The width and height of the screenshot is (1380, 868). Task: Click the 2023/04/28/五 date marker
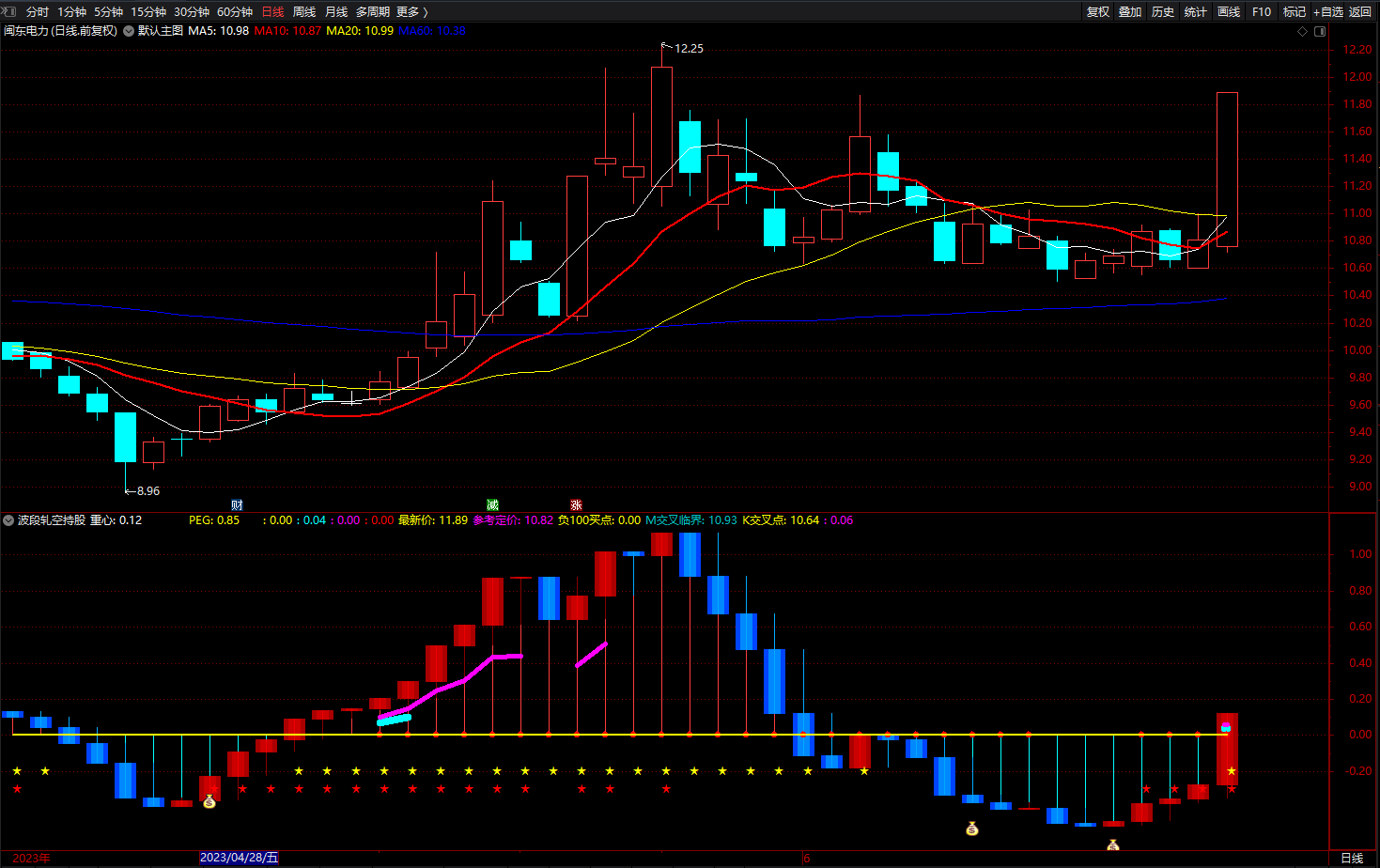pyautogui.click(x=240, y=858)
